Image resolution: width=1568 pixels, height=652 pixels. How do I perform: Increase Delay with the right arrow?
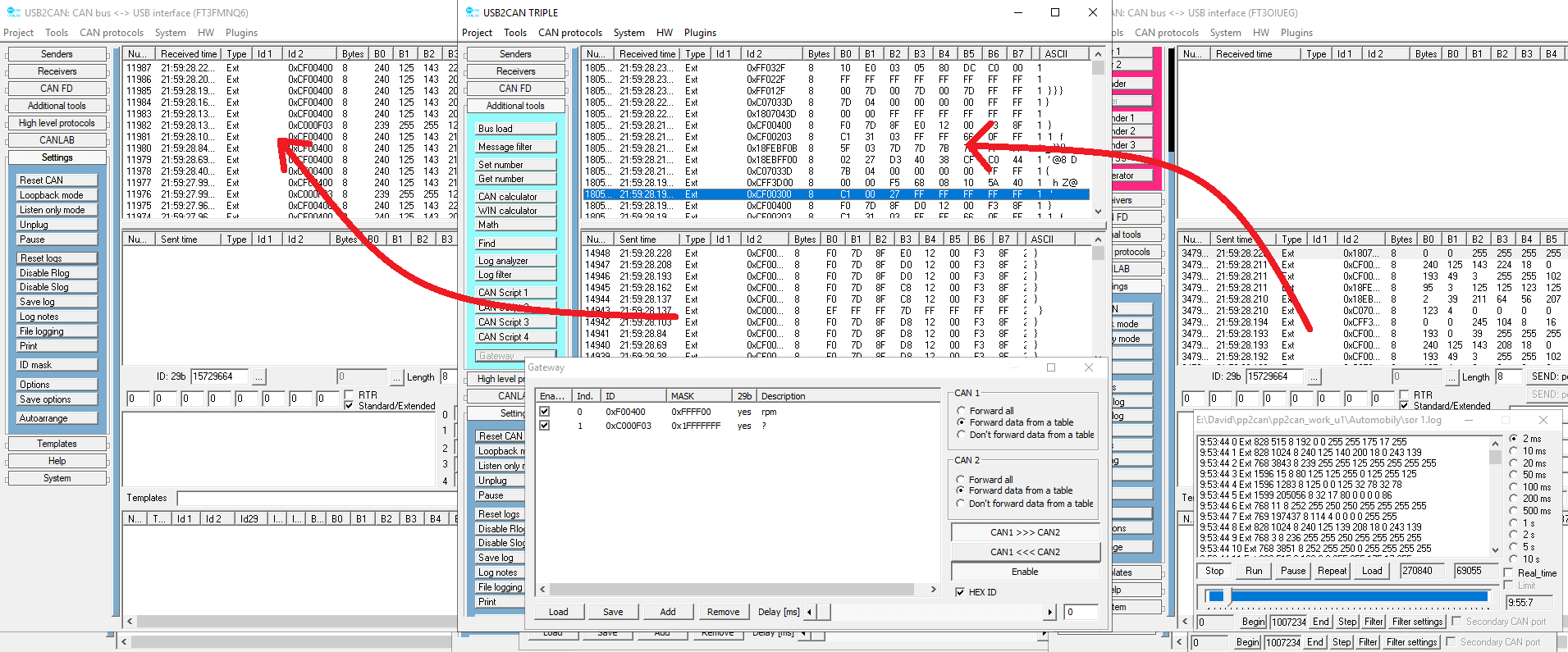point(1049,612)
